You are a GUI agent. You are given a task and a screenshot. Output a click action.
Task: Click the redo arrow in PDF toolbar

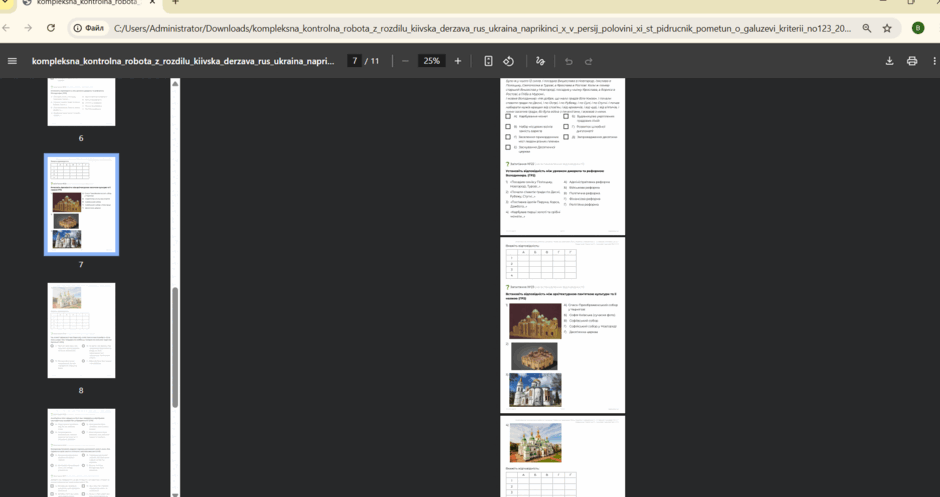589,61
